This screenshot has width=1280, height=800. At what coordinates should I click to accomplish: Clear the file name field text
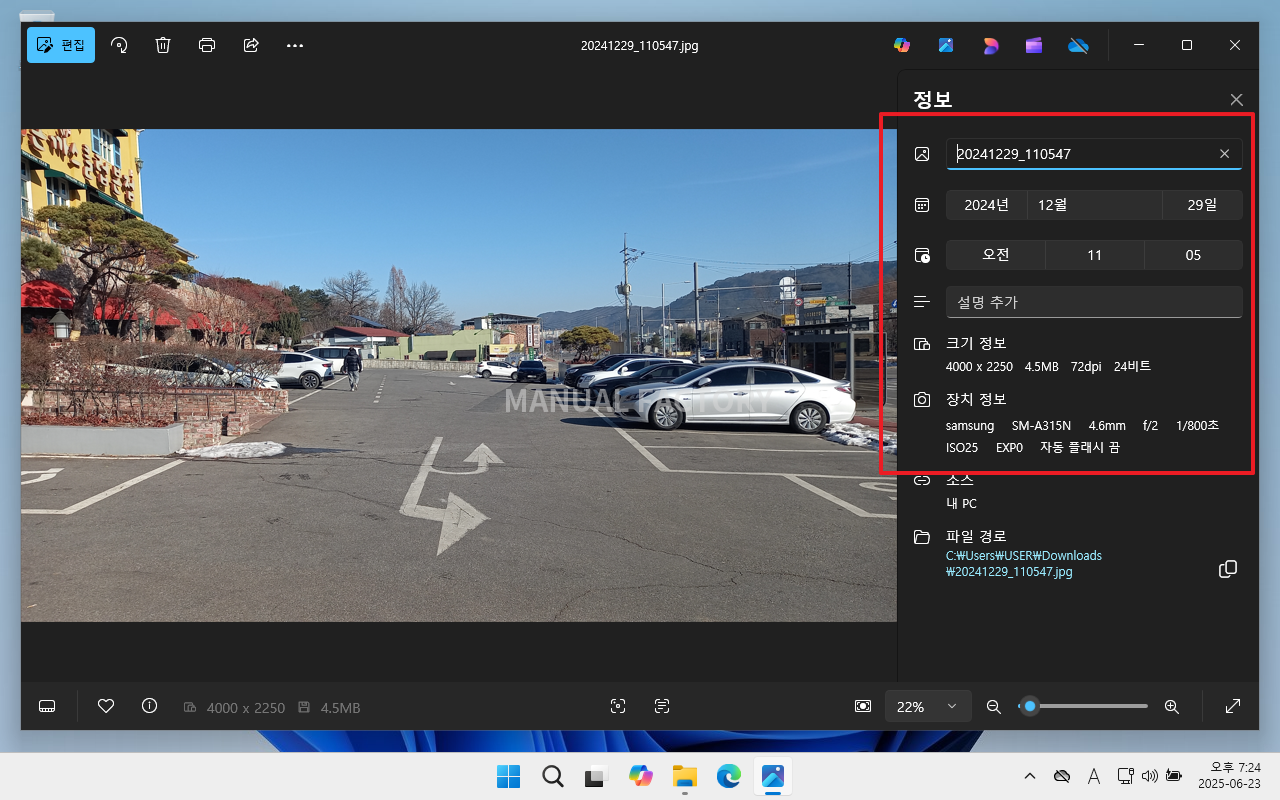coord(1224,154)
